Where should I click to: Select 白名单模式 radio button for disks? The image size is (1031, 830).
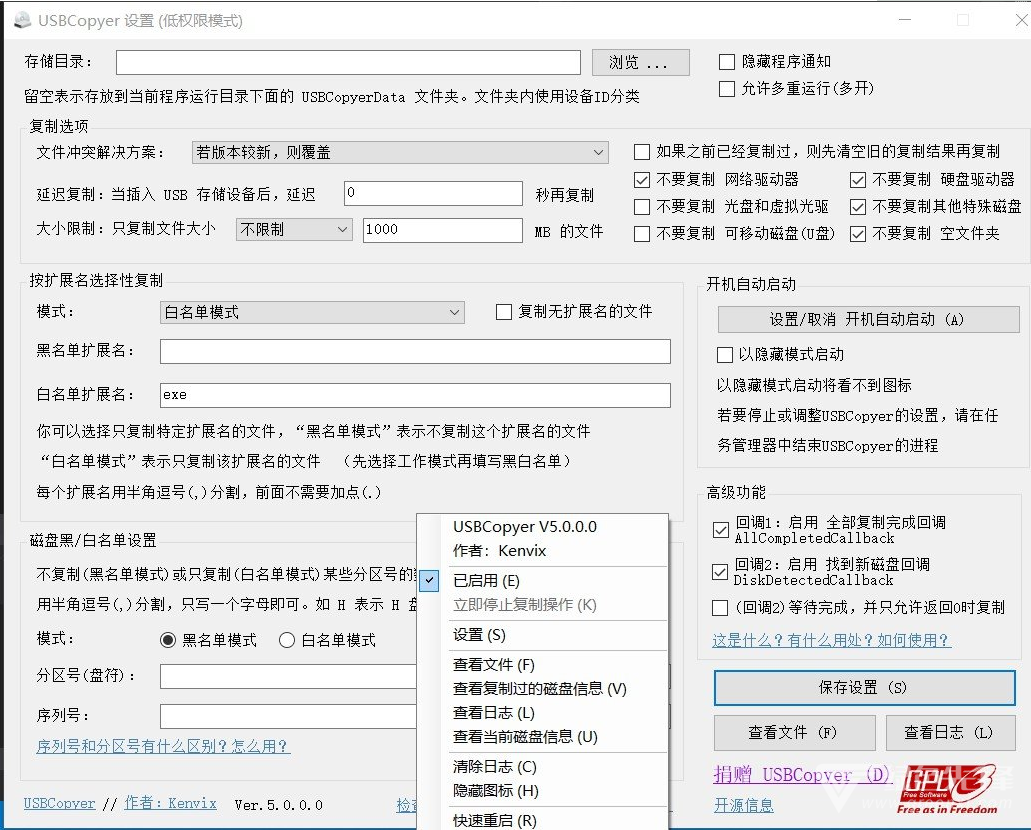click(x=287, y=640)
